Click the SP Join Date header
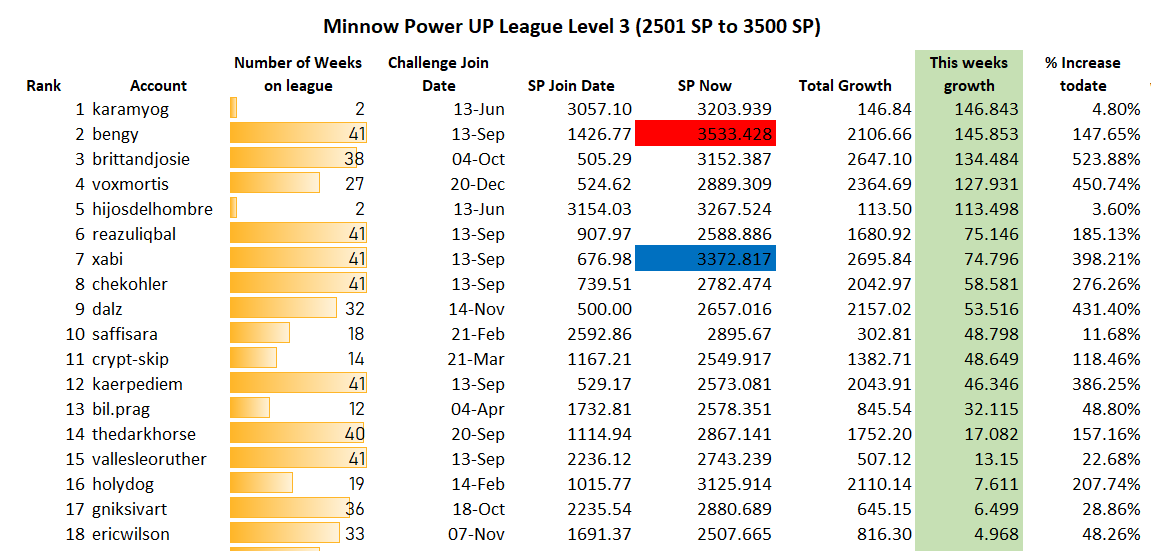Viewport: 1151px width, 551px height. (x=571, y=86)
